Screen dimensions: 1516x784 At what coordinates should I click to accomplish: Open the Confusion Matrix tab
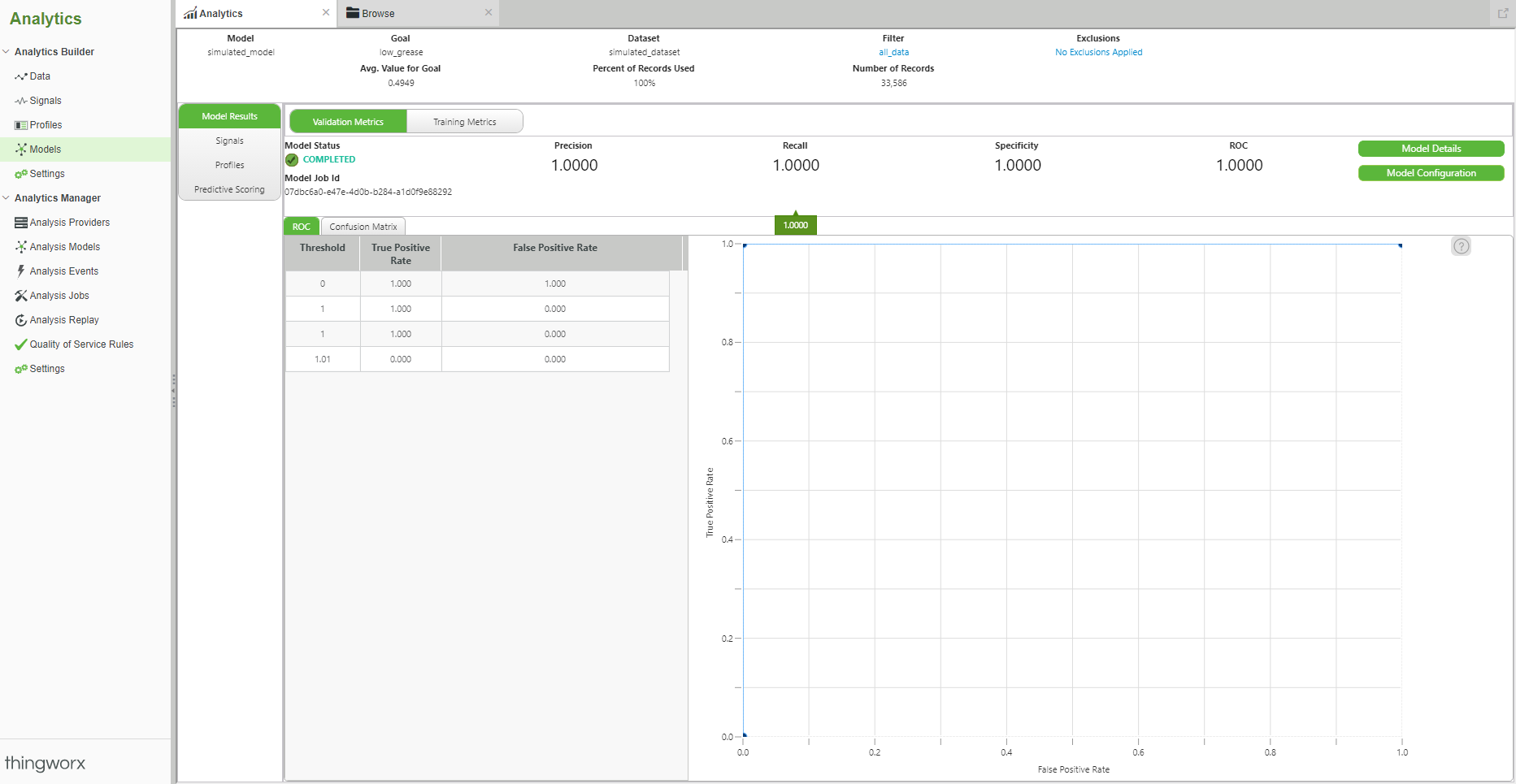(363, 226)
